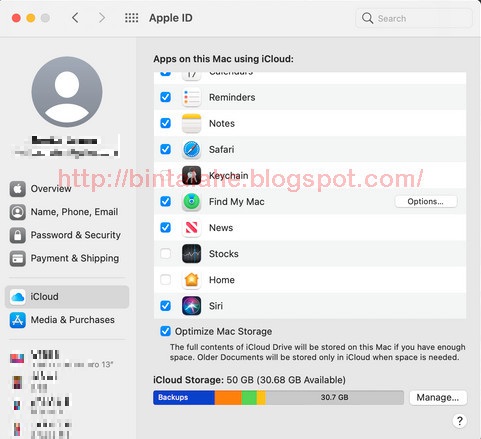This screenshot has width=481, height=439.
Task: Uncheck the News checkbox
Action: 165,228
